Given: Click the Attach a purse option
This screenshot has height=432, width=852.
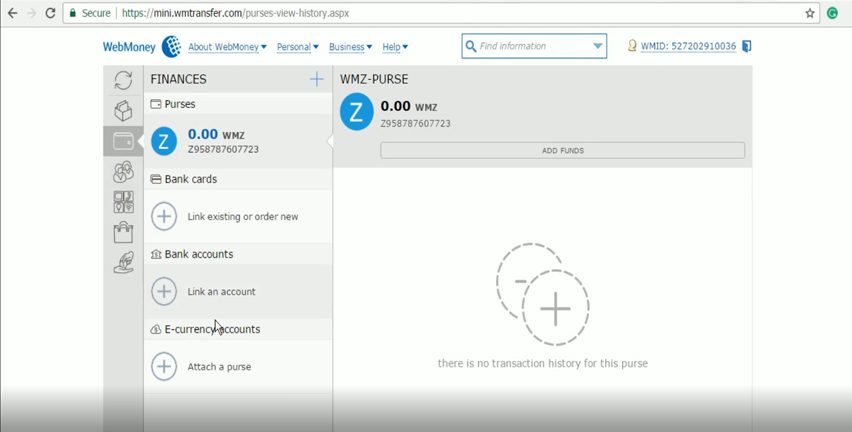Looking at the screenshot, I should point(219,367).
